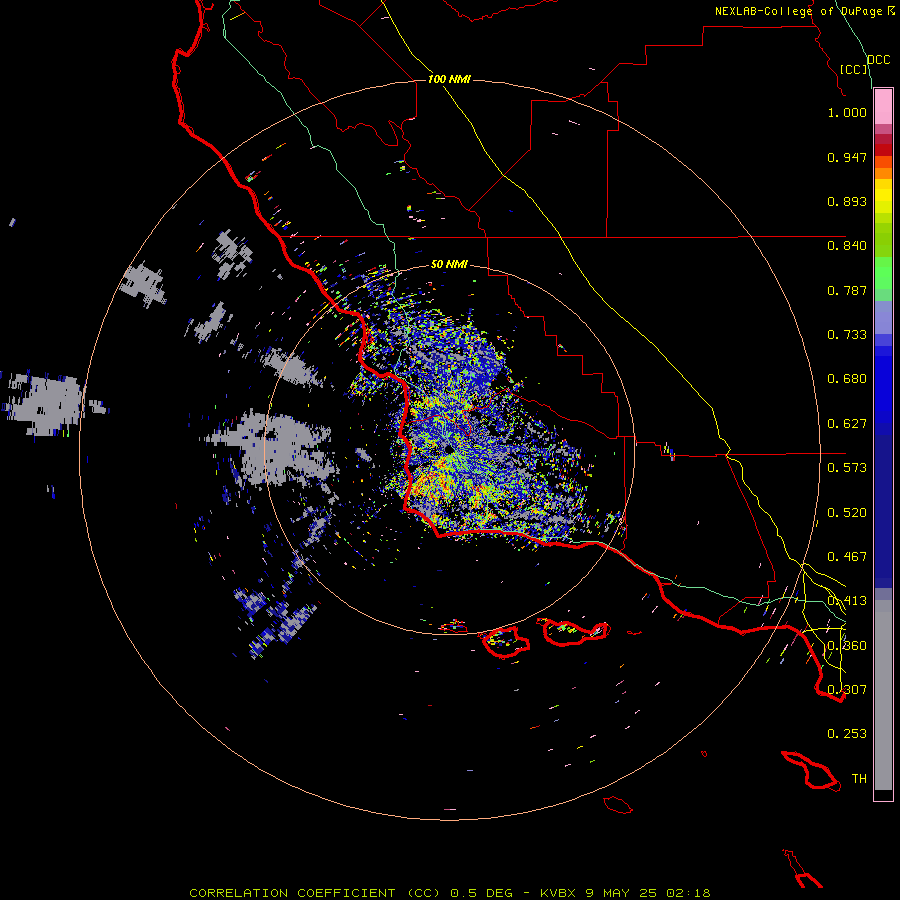Click the 0.627 color scale value

(x=847, y=424)
